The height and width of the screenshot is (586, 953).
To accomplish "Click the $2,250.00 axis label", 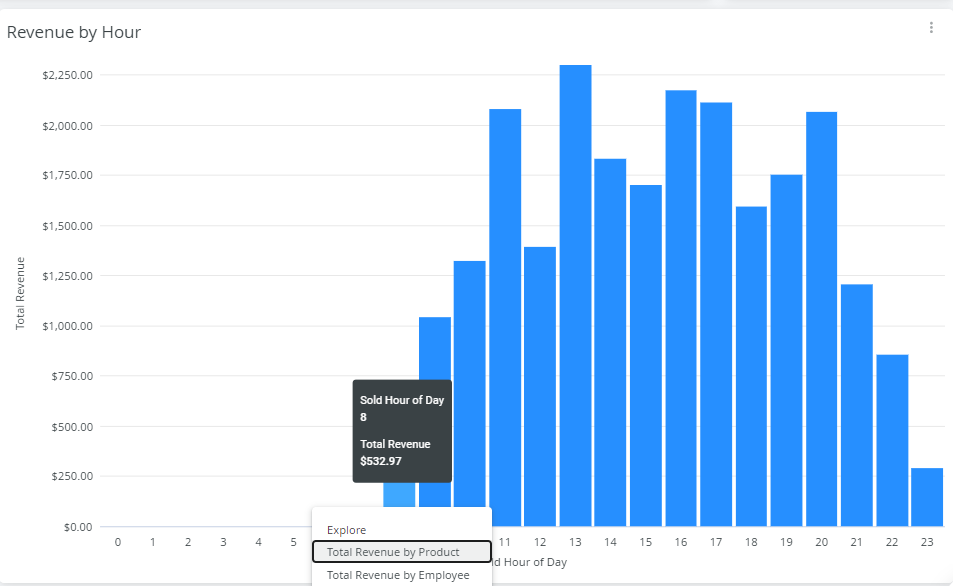I will (67, 75).
